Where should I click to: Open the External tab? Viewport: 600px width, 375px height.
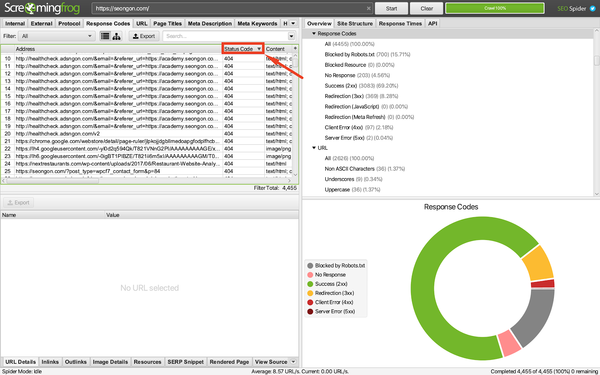[41, 23]
